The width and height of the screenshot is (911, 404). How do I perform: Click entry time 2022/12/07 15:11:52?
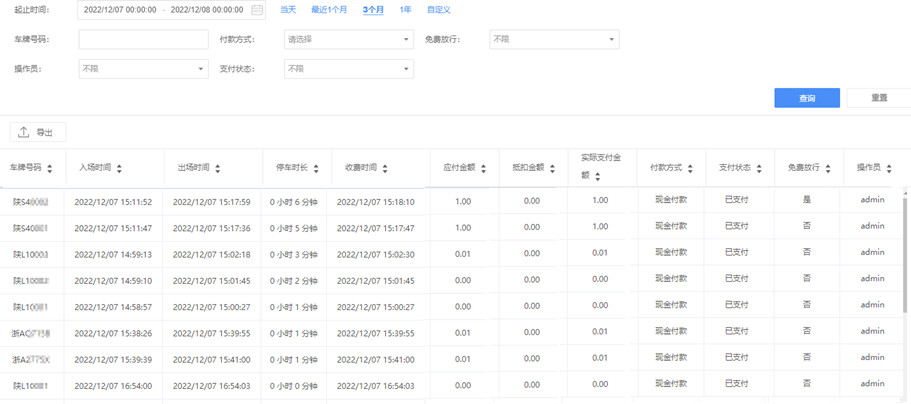tap(113, 202)
